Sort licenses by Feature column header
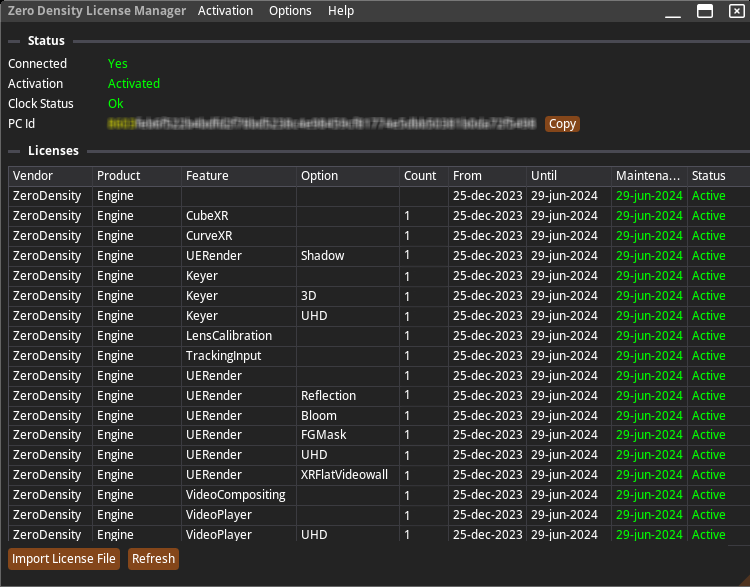The width and height of the screenshot is (750, 587). (x=238, y=176)
